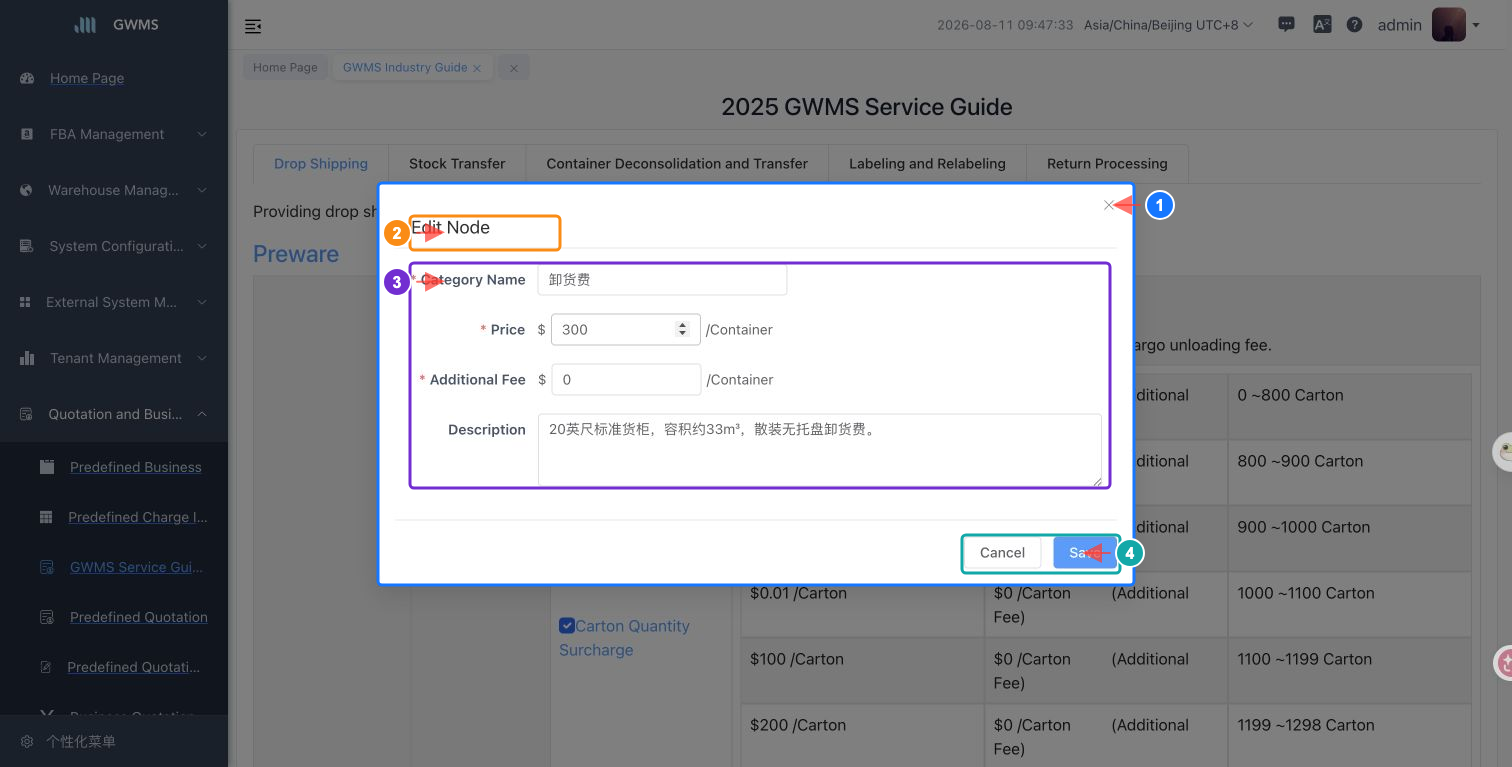Viewport: 1512px width, 767px height.
Task: Click the admin avatar picture
Action: click(1448, 25)
